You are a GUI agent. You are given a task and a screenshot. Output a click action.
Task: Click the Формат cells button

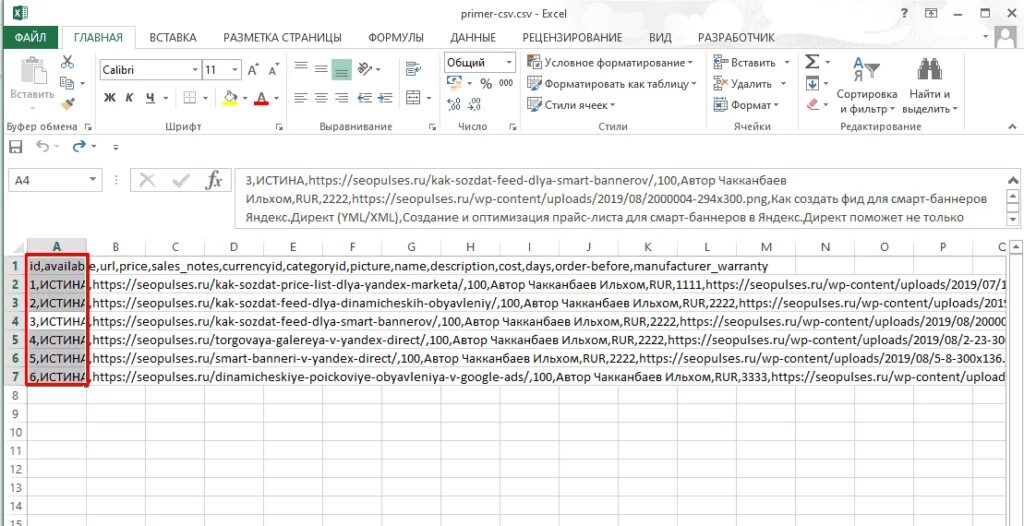(746, 105)
